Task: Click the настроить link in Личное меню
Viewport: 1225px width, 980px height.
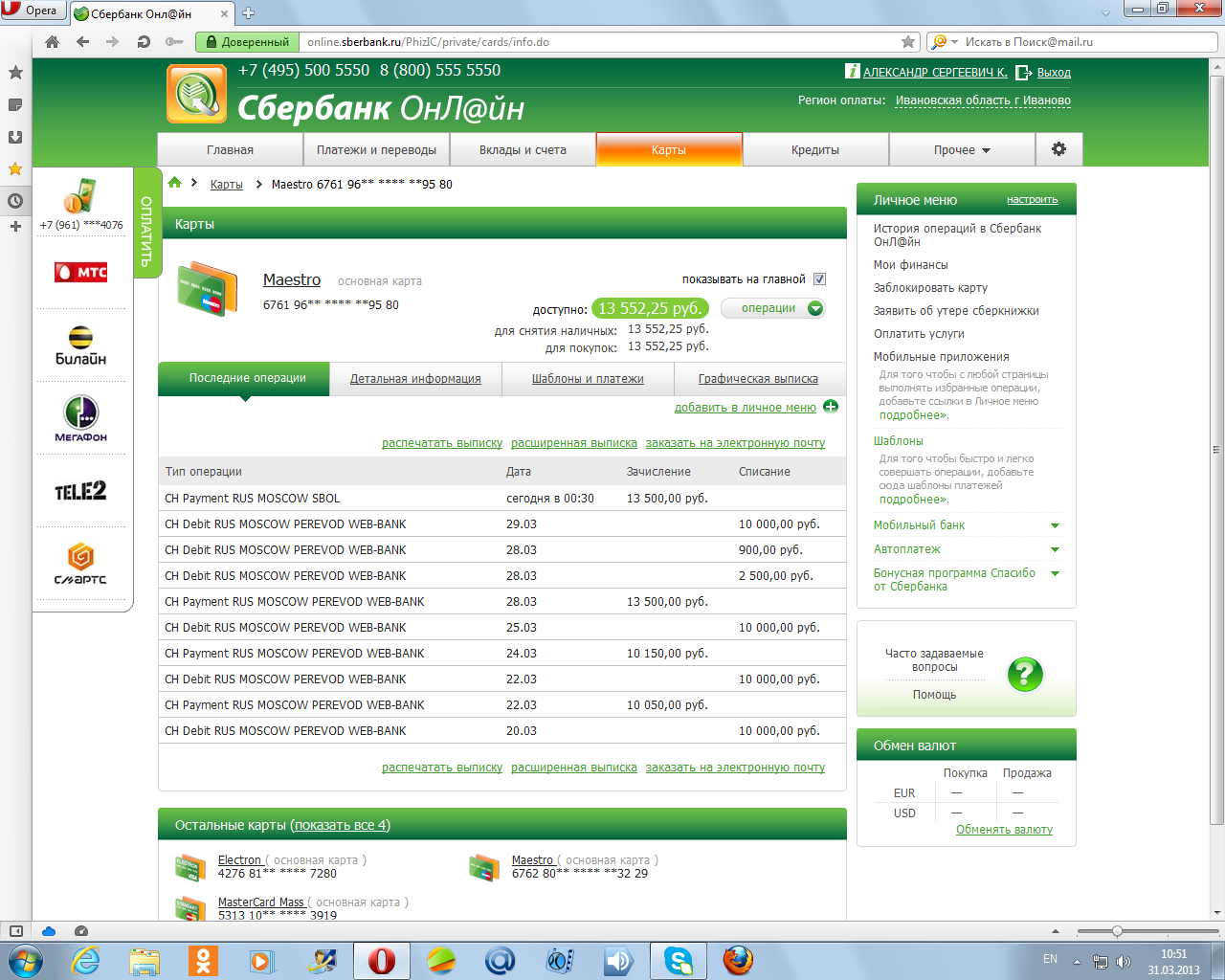Action: pos(1032,200)
